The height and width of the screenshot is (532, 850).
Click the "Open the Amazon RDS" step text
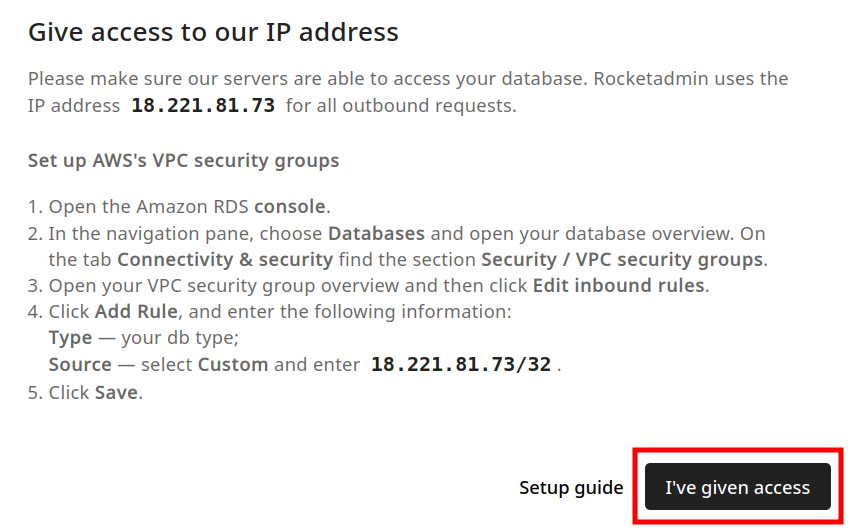(x=149, y=207)
